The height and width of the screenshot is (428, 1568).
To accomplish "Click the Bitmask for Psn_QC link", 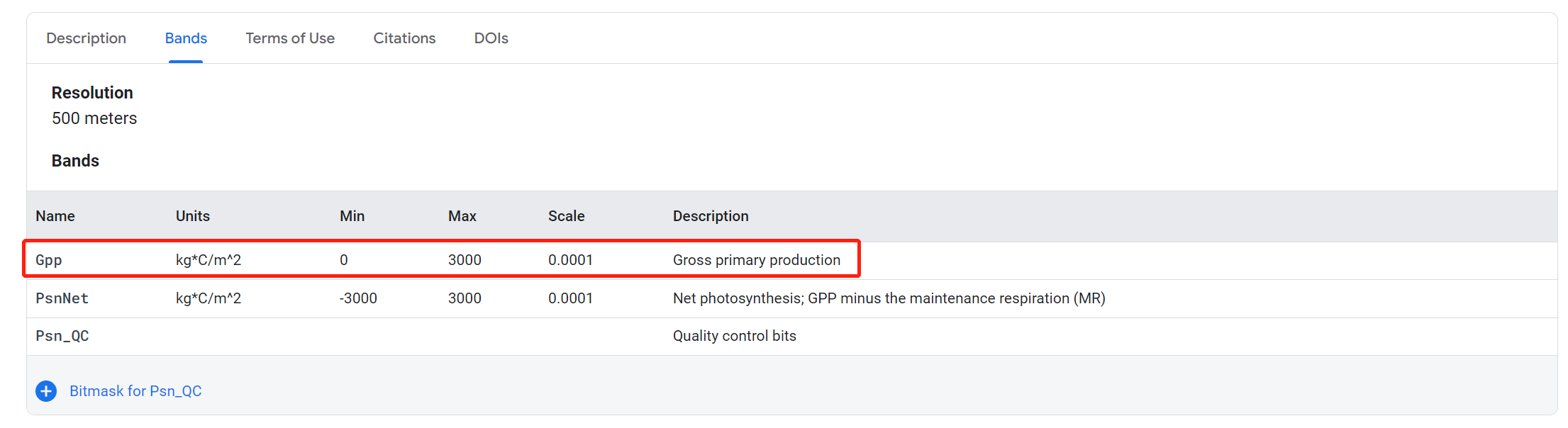I will [x=135, y=391].
